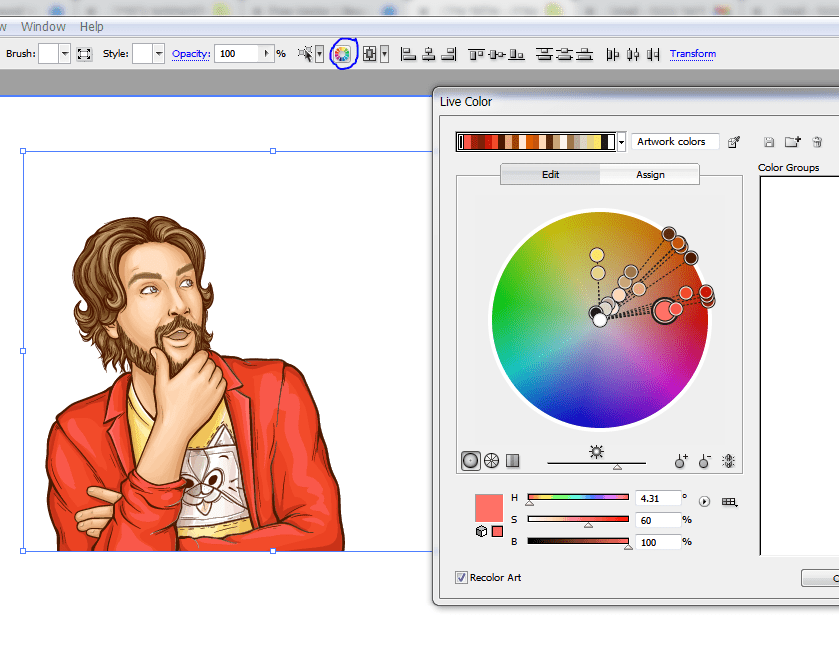839x651 pixels.
Task: Get colors from selected art eyedropper
Action: 734,142
